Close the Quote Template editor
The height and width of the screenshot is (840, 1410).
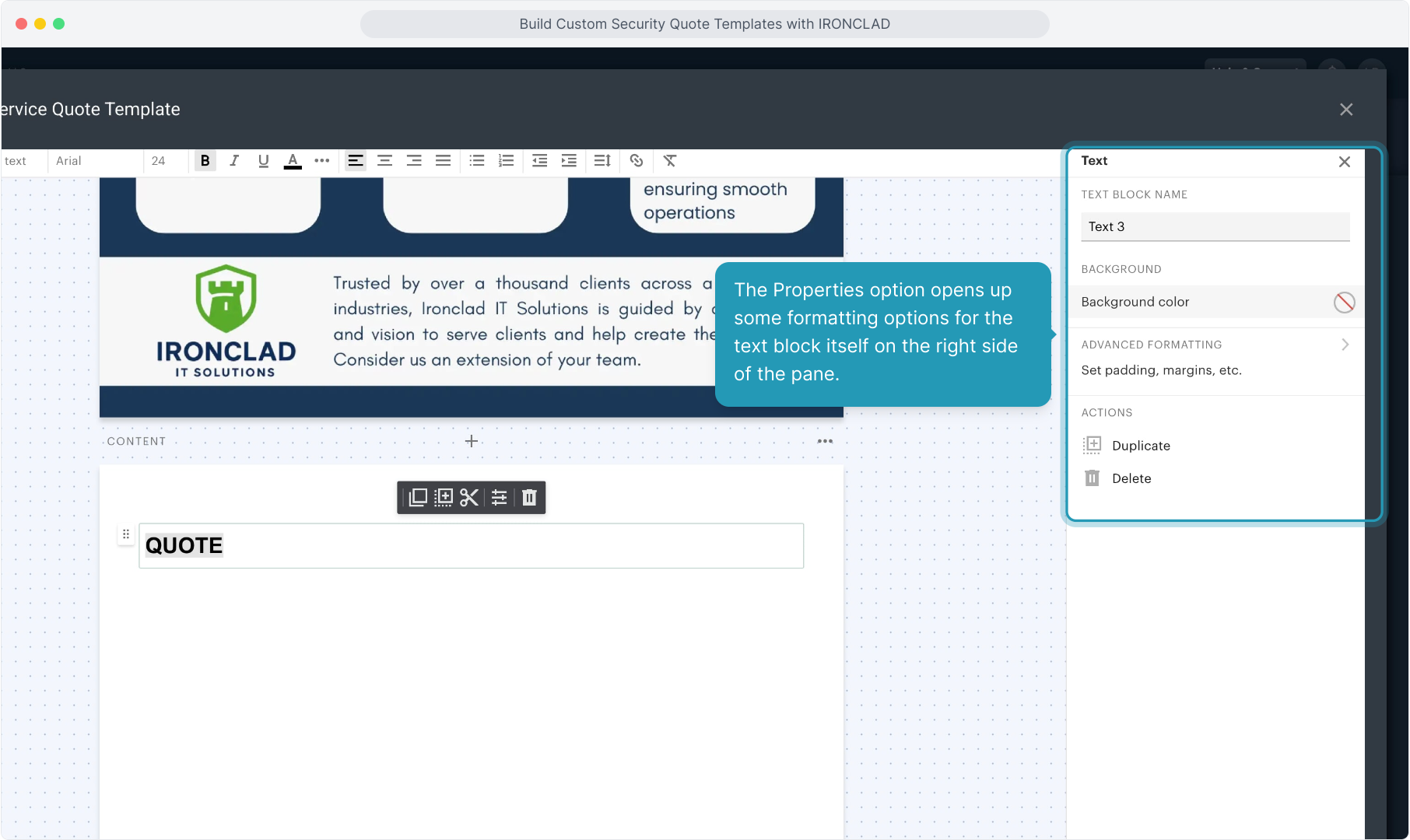coord(1346,110)
